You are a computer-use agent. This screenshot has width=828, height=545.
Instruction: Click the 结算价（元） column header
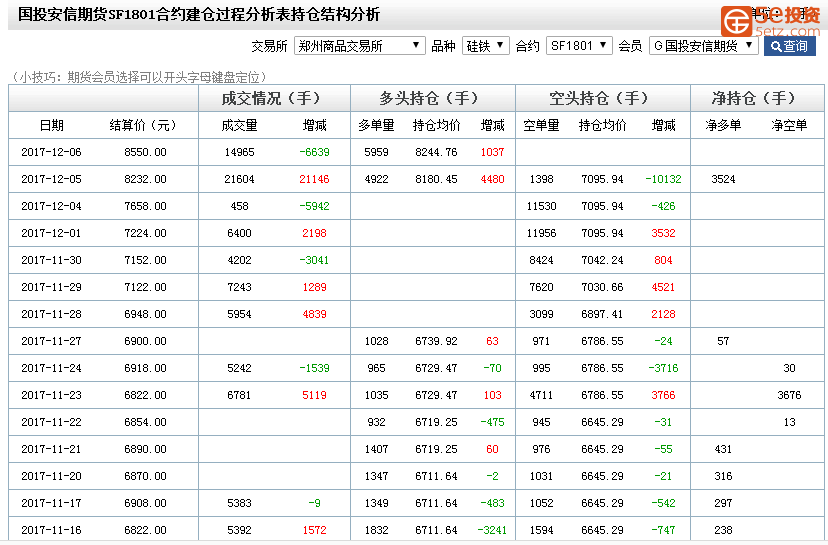(143, 125)
